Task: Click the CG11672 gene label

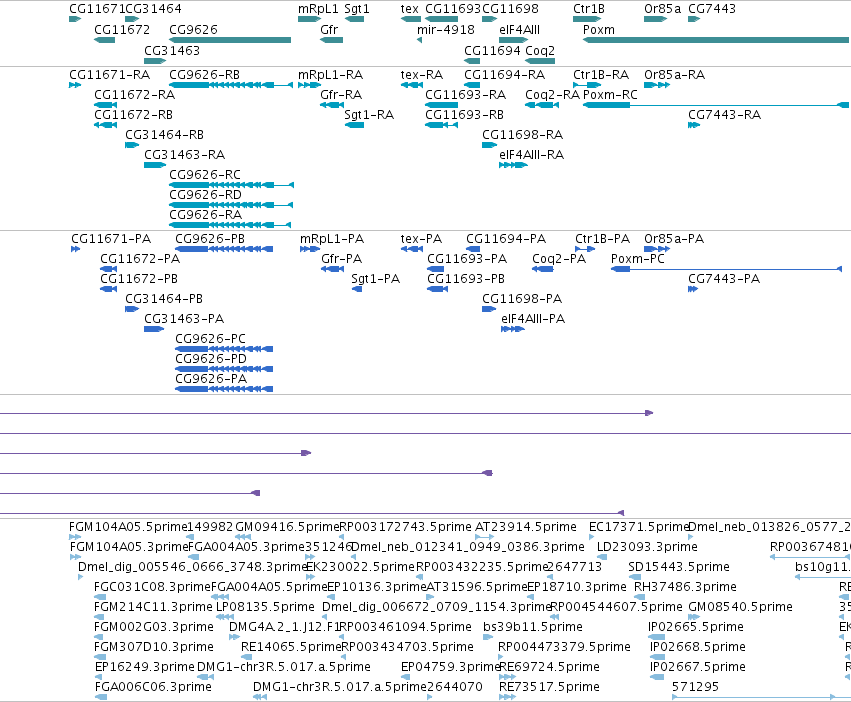Action: (x=122, y=29)
